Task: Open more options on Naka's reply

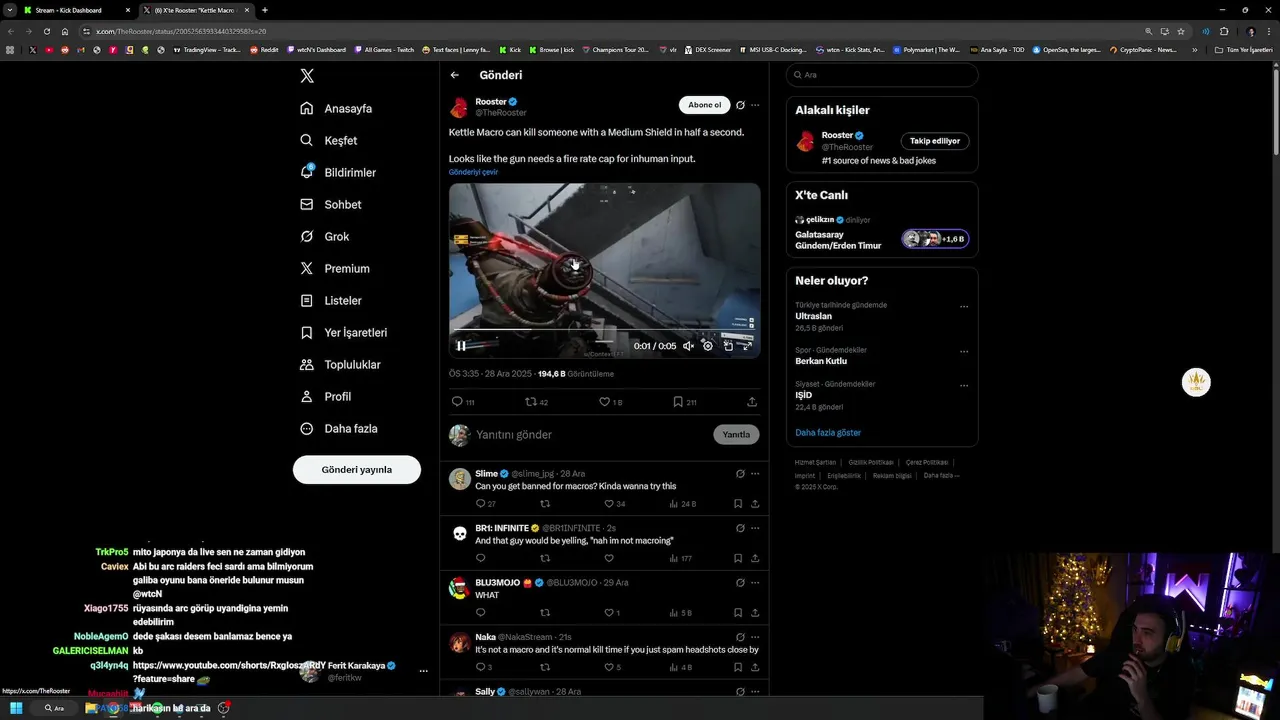Action: (x=755, y=637)
